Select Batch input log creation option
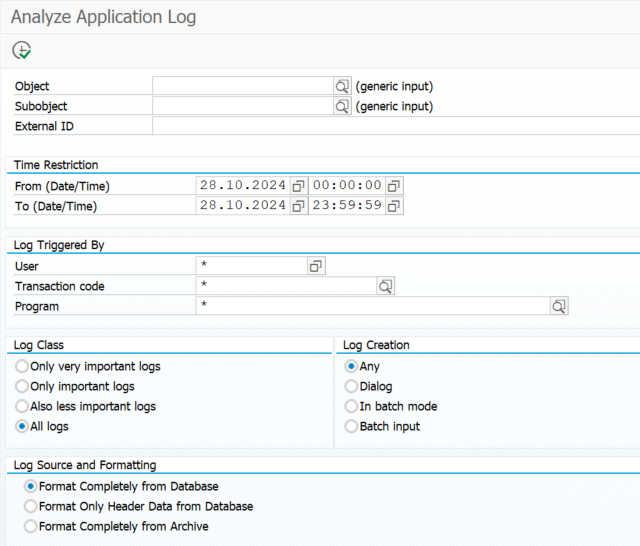The image size is (640, 546). coord(351,427)
